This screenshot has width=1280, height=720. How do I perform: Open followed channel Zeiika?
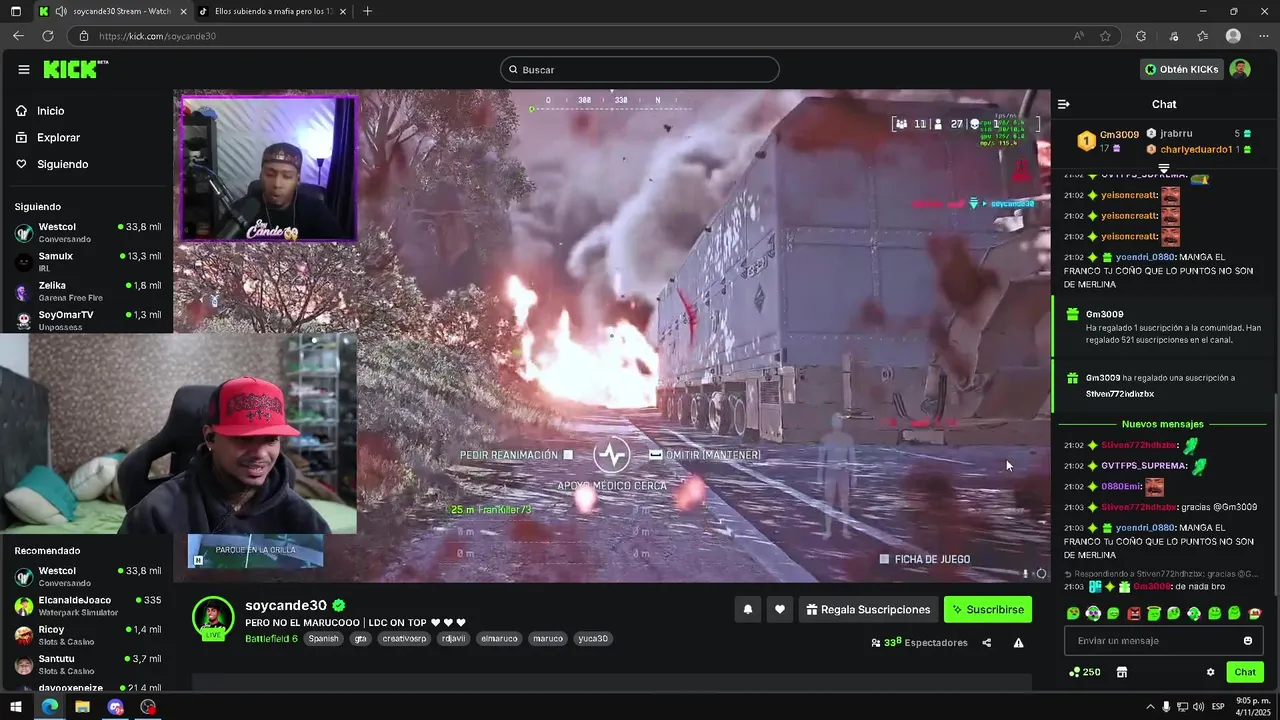tap(87, 291)
